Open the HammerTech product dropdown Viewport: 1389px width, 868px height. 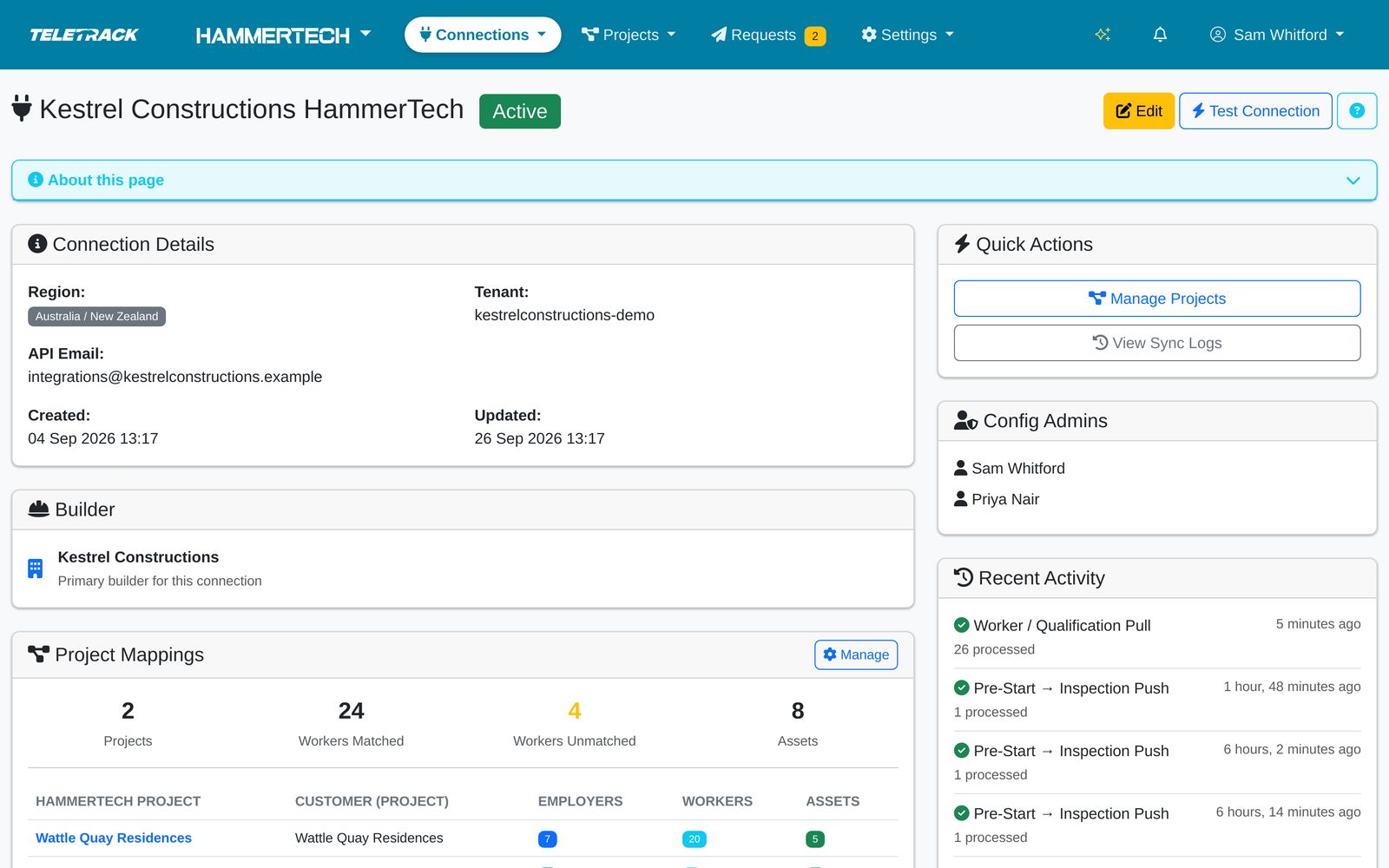click(x=283, y=35)
